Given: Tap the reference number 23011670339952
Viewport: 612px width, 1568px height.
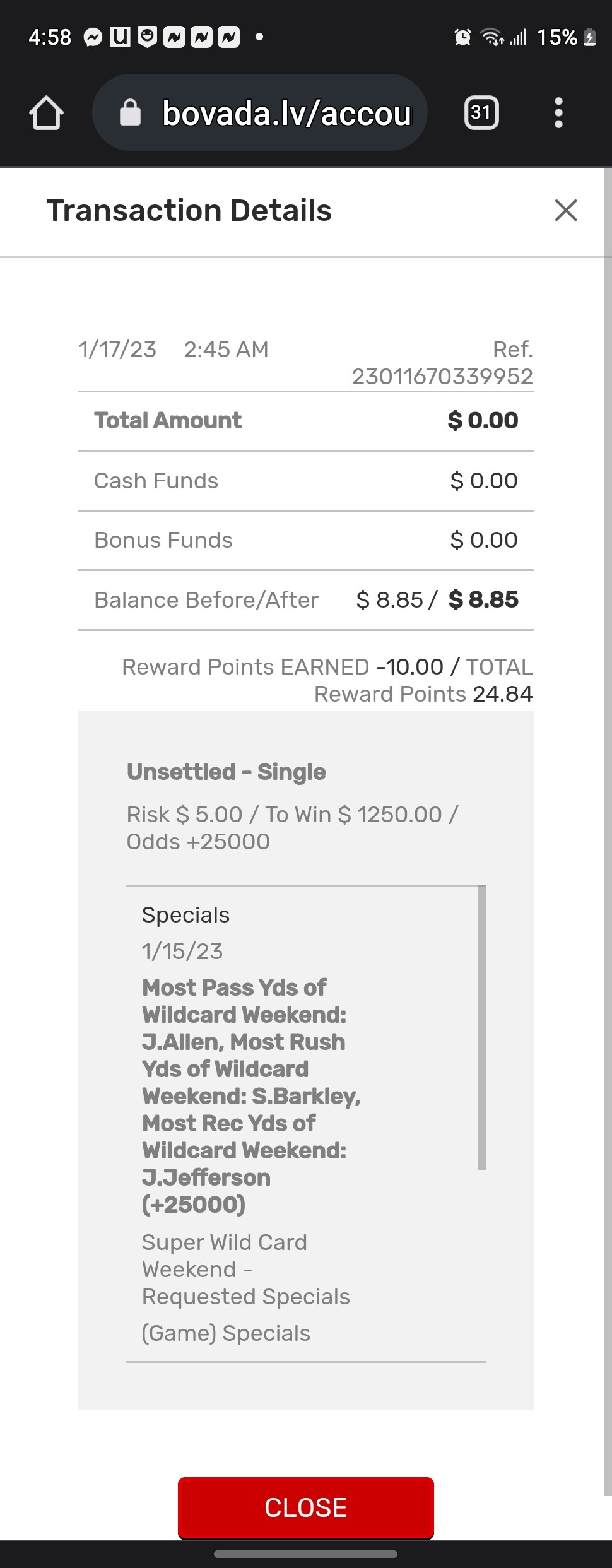Looking at the screenshot, I should click(442, 377).
